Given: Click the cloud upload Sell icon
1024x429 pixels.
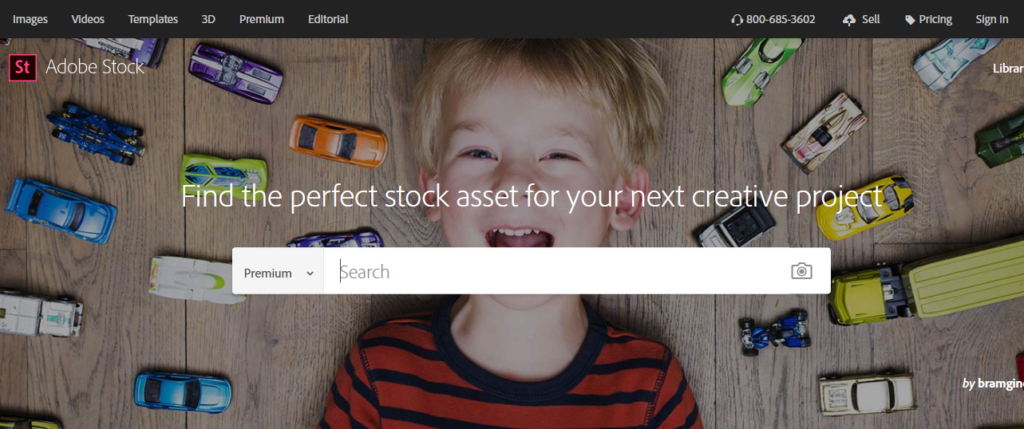Looking at the screenshot, I should [x=849, y=20].
